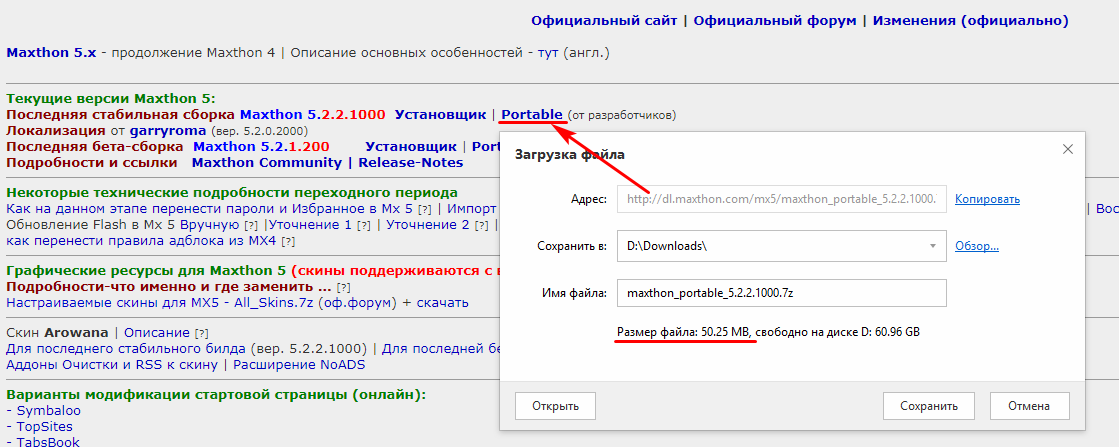Screen dimensions: 1119x447
Task: Click the Maxthon 5.x link
Action: coord(51,53)
